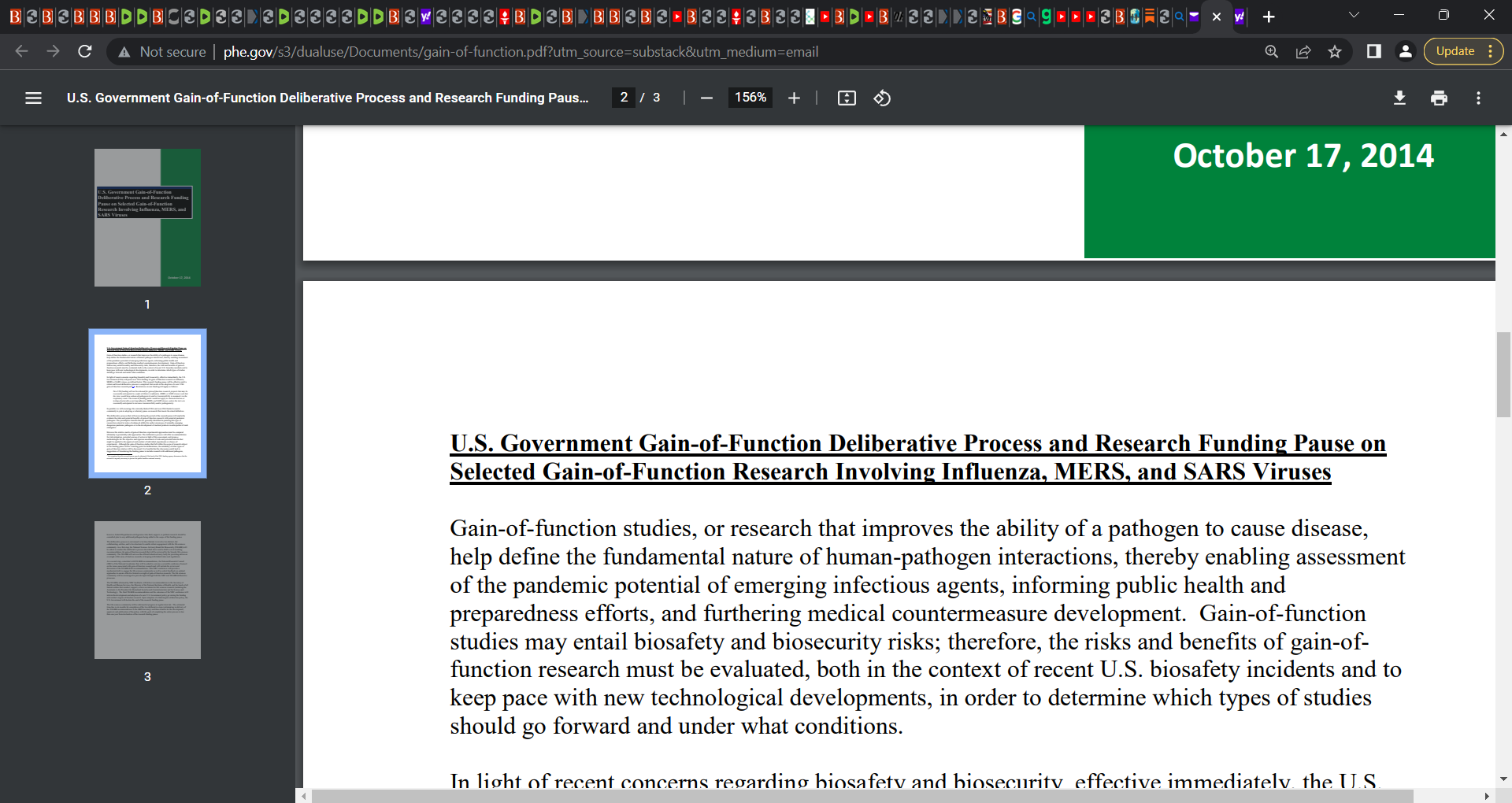Open the new tab plus button
The height and width of the screenshot is (803, 1512).
[x=1269, y=17]
